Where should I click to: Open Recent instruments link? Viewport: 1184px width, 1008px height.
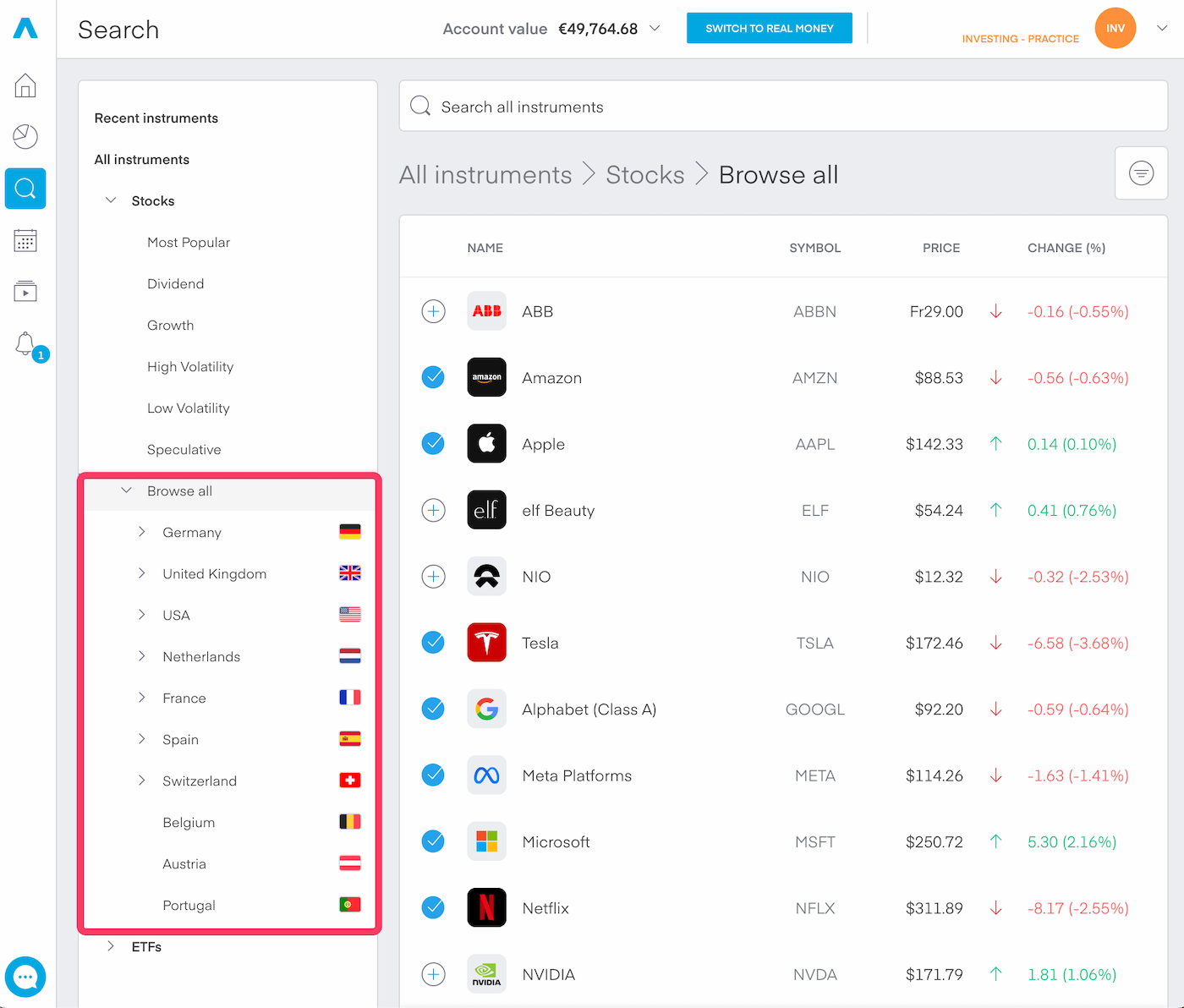tap(156, 118)
